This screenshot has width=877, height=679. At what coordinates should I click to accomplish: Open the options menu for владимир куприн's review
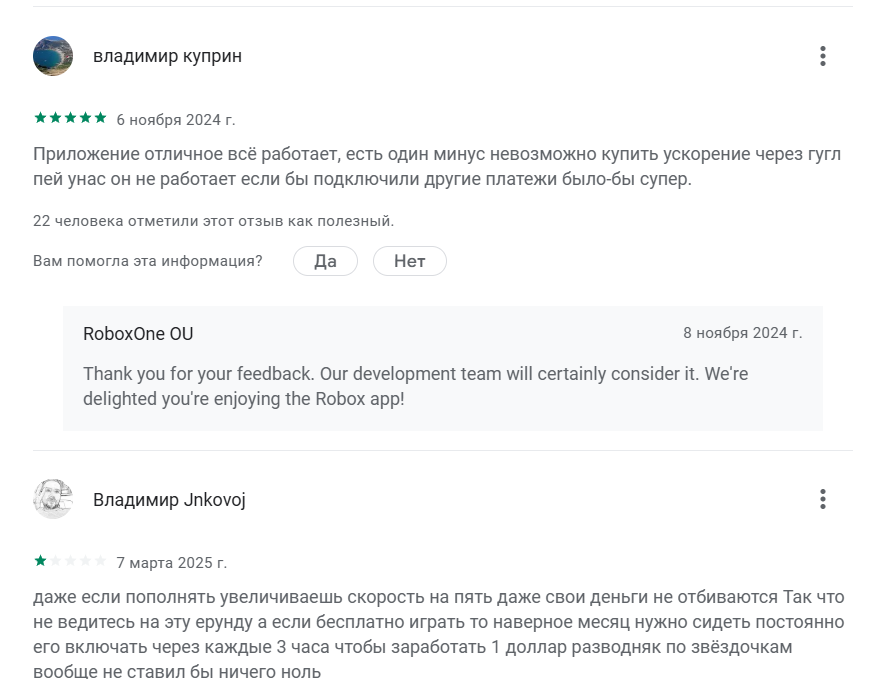pyautogui.click(x=822, y=56)
